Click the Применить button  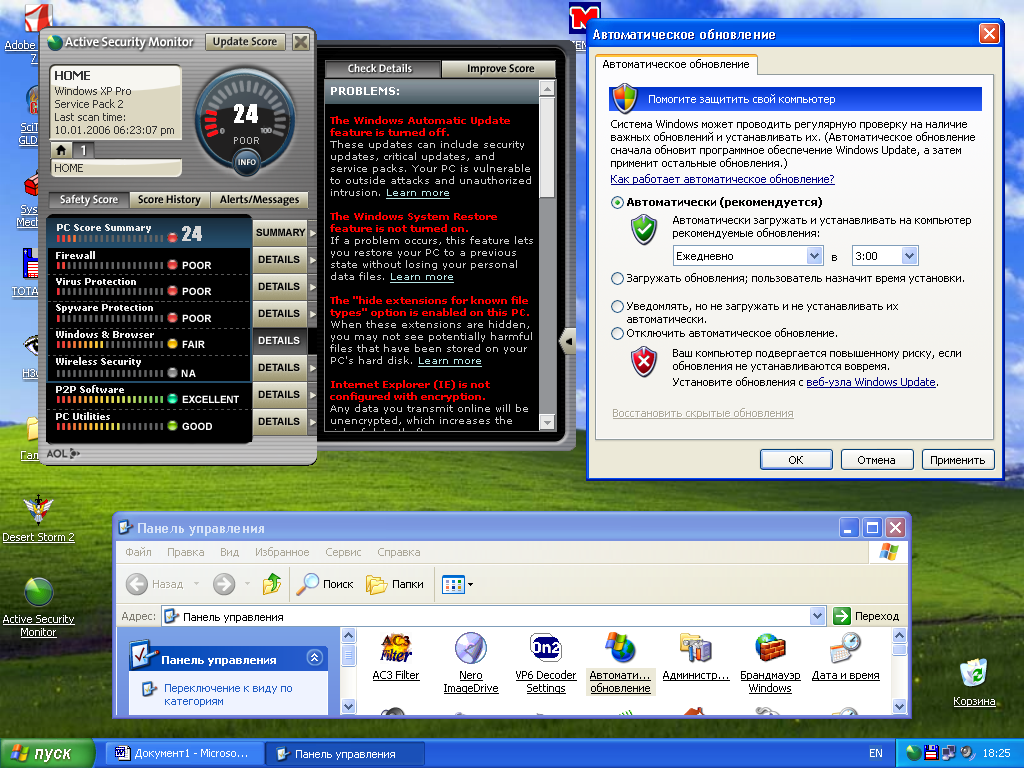click(957, 460)
